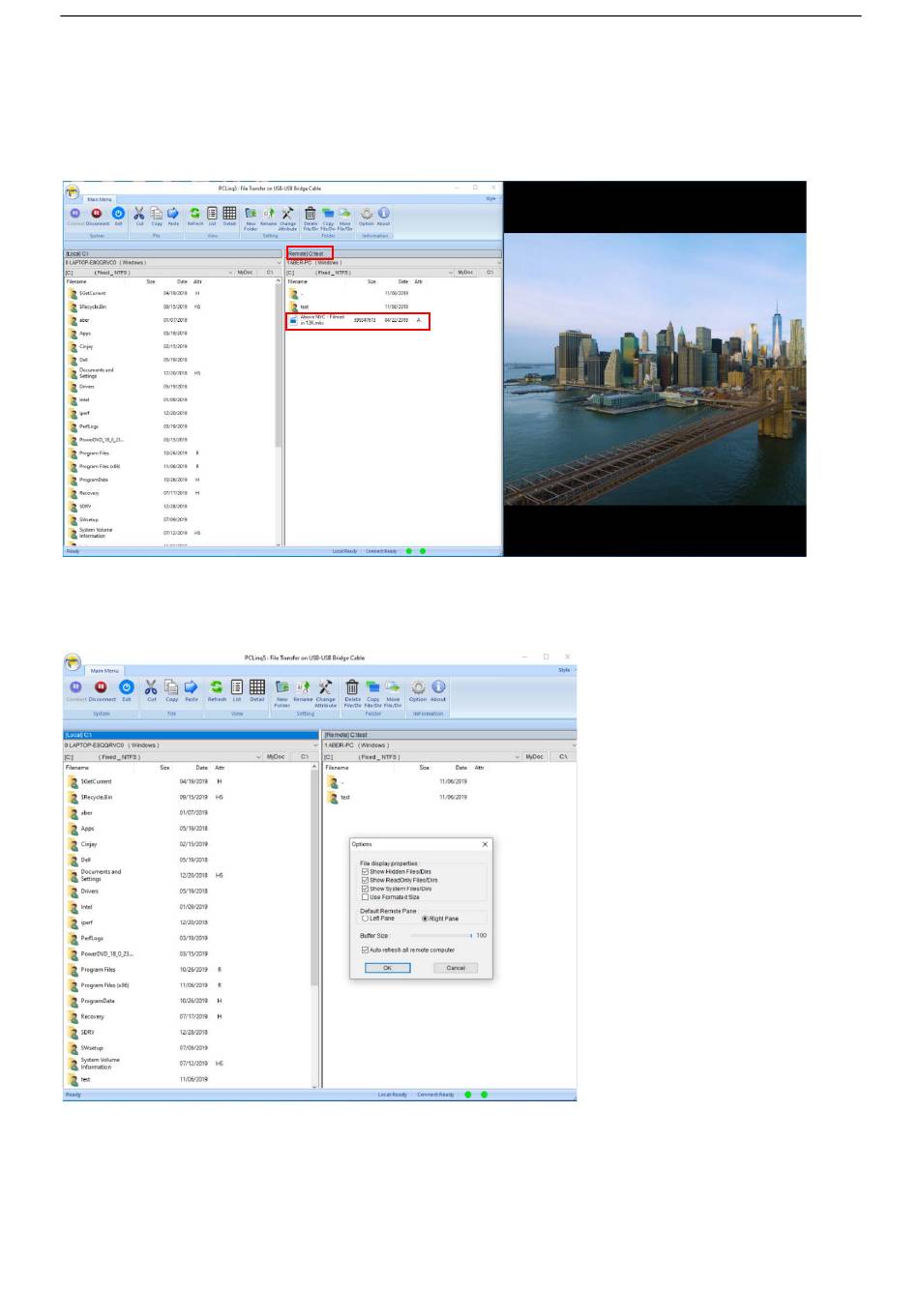
Task: Open local drive dropdown in upper window
Action: point(230,273)
